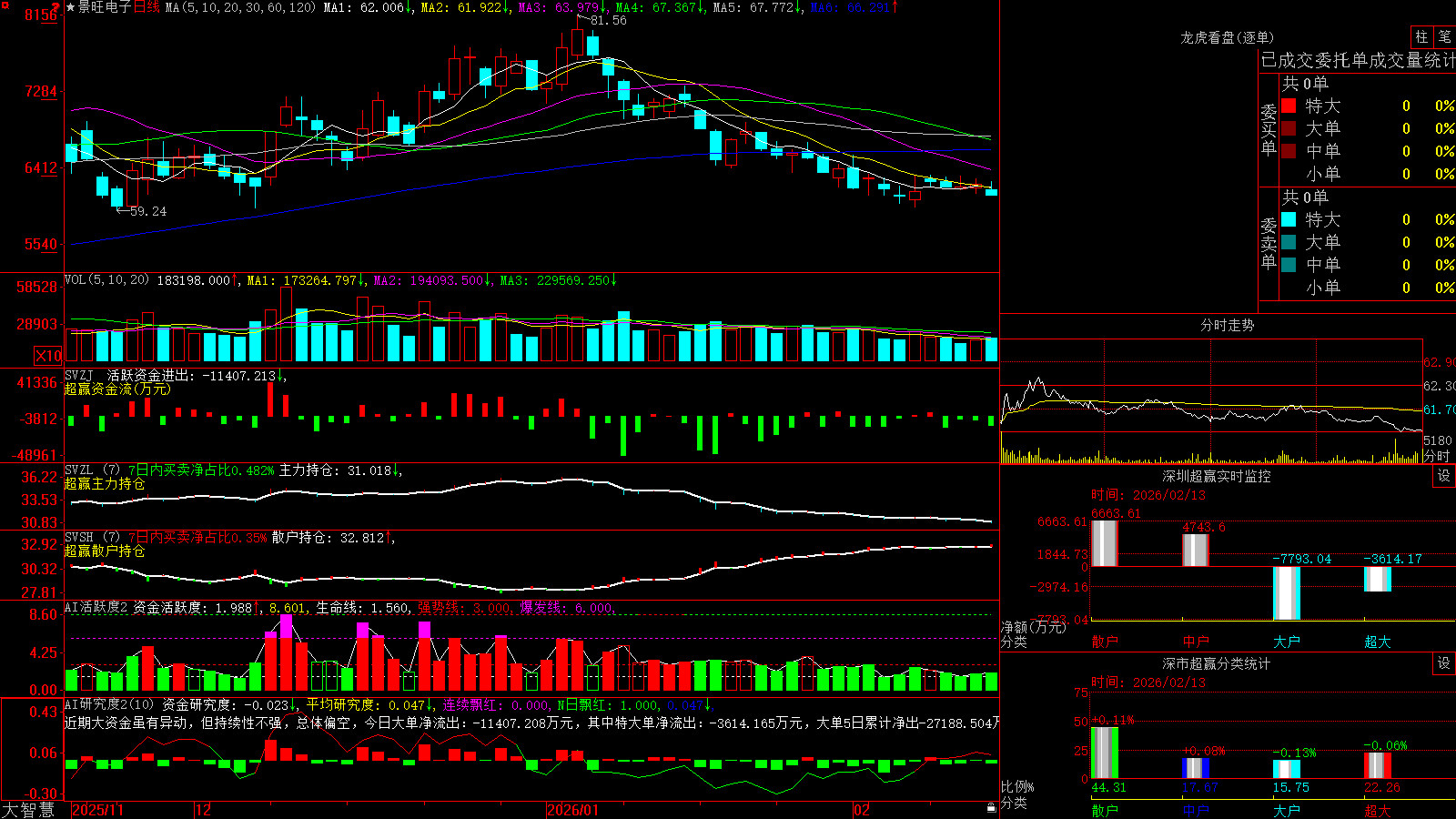Click the dark red 中单 buy order swatch

1289,151
